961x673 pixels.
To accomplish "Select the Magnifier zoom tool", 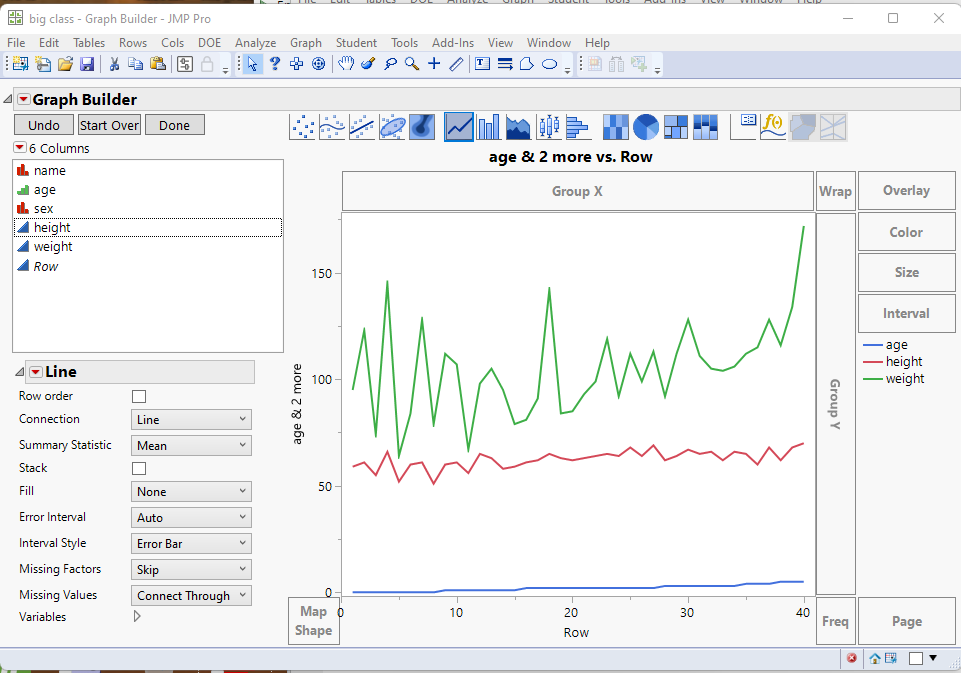I will [x=412, y=64].
